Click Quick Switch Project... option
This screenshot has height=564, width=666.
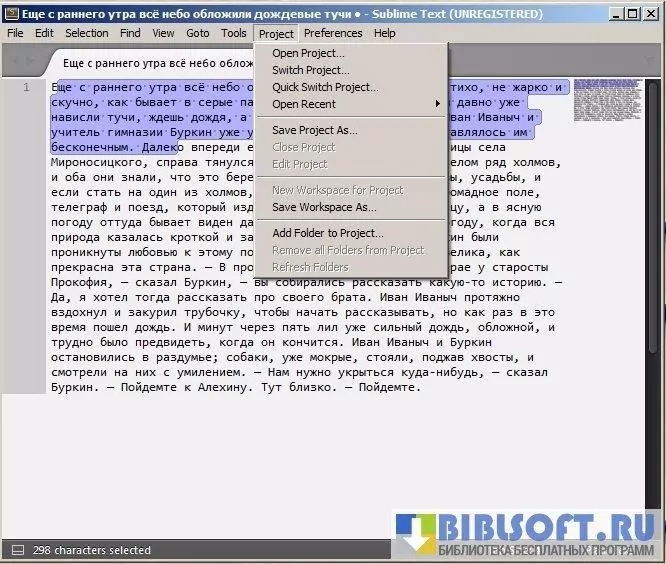click(x=325, y=87)
